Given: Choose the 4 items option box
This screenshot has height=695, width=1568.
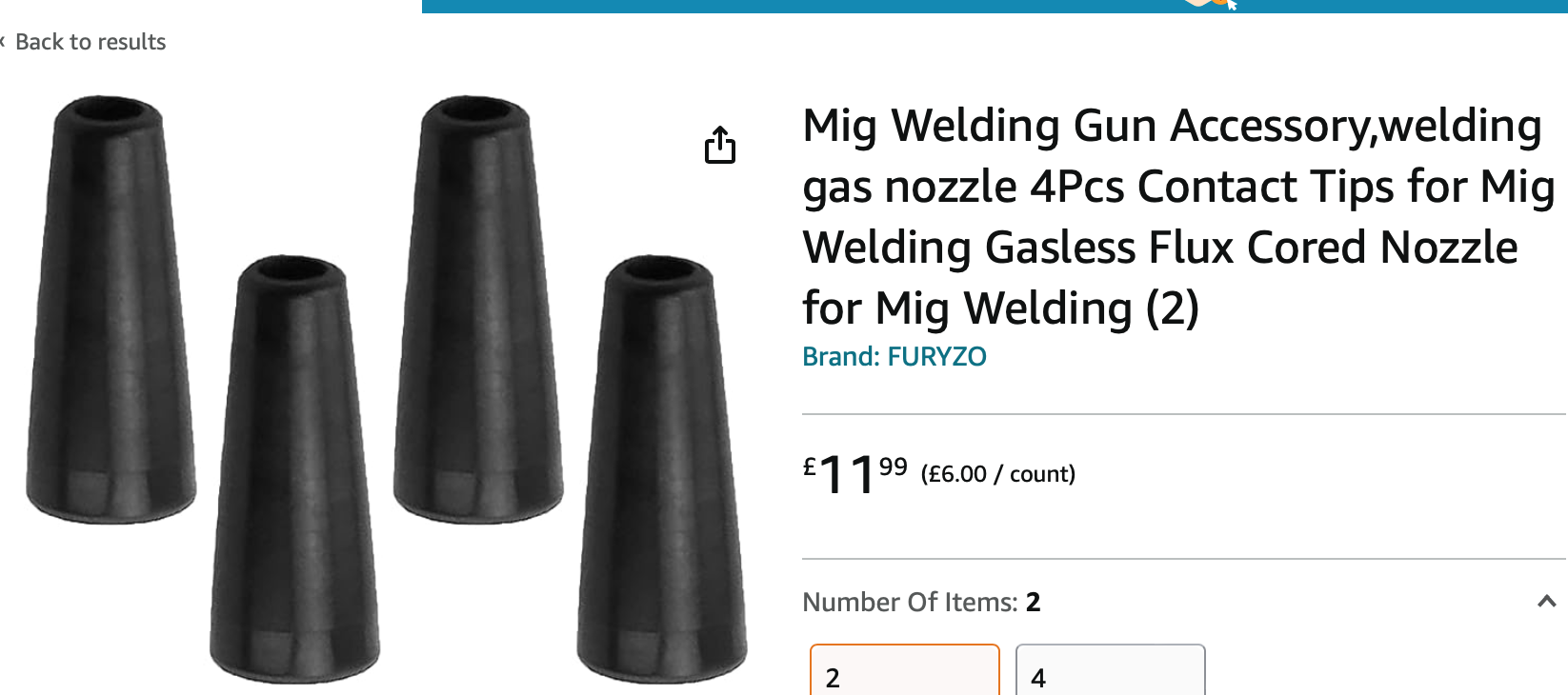Looking at the screenshot, I should [x=1110, y=671].
